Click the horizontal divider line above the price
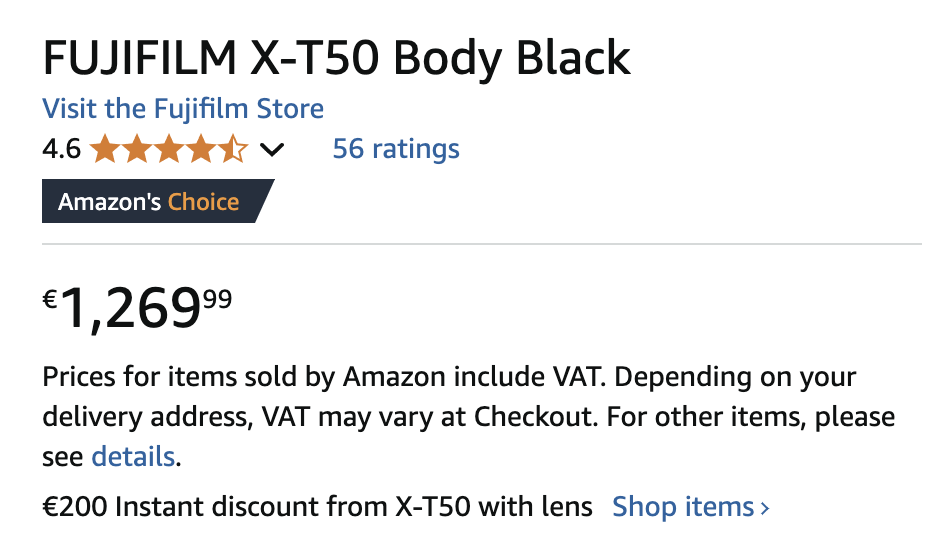This screenshot has height=550, width=936. [481, 244]
